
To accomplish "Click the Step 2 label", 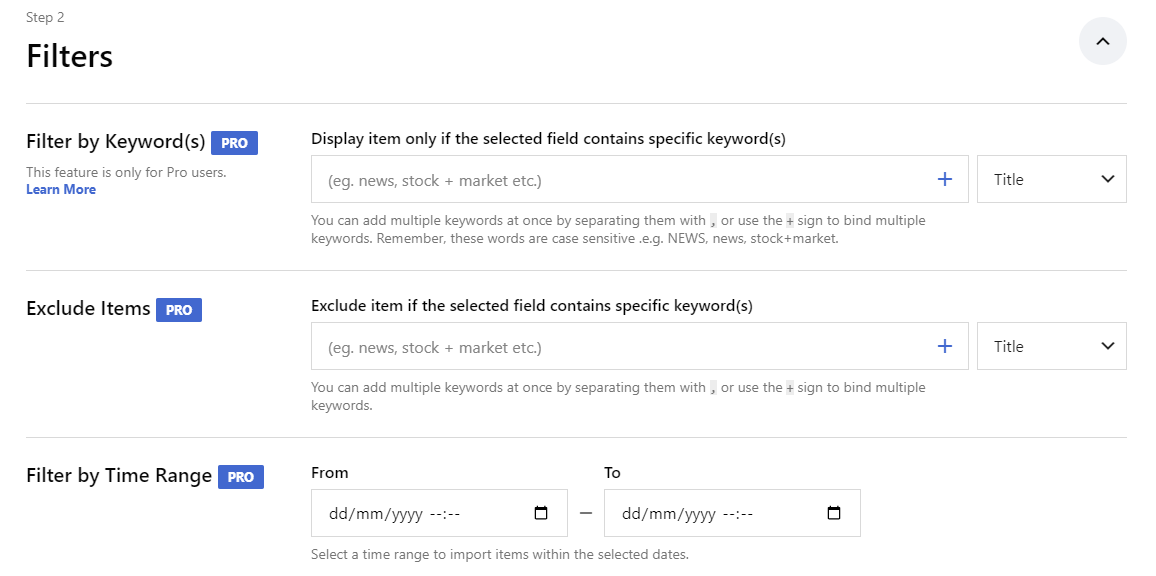I will (x=45, y=16).
